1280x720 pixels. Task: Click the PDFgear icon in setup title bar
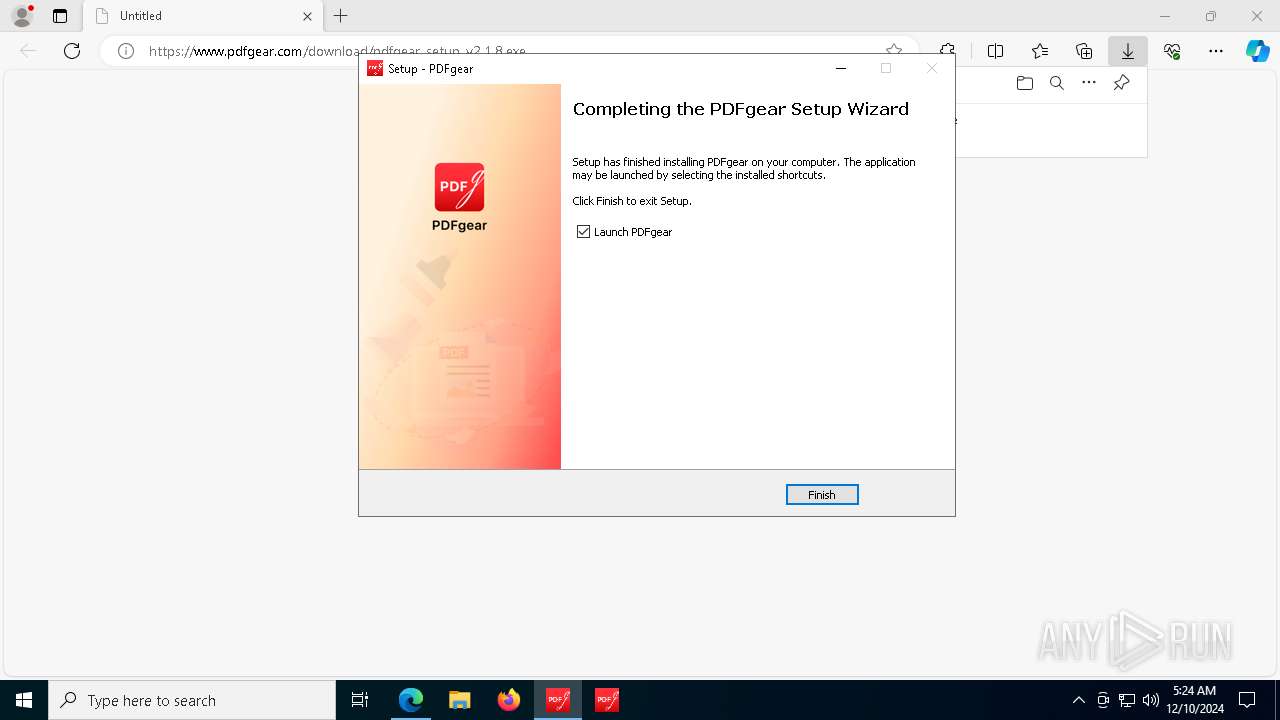[x=375, y=69]
